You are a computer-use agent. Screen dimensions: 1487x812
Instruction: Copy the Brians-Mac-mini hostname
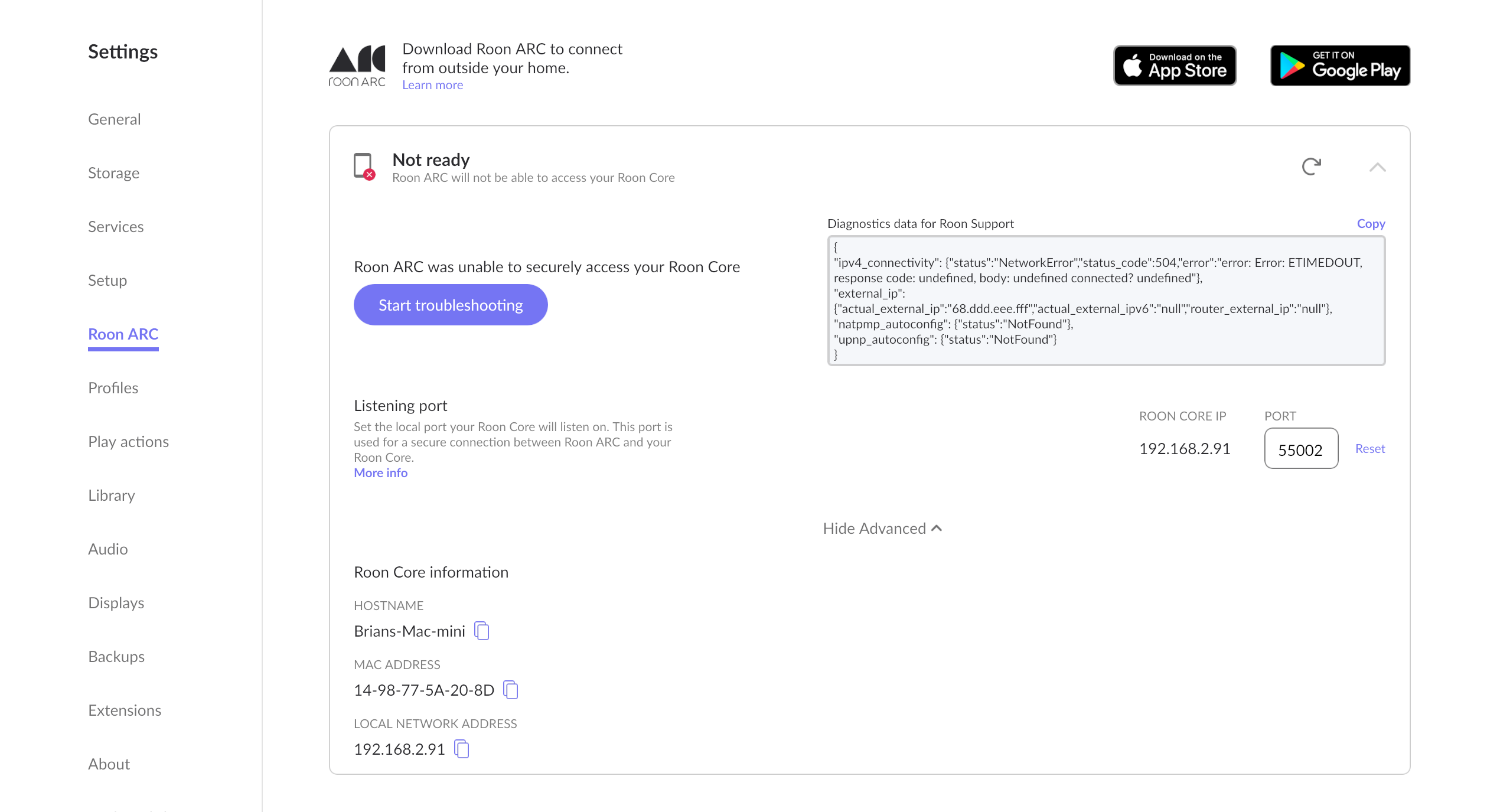point(482,631)
